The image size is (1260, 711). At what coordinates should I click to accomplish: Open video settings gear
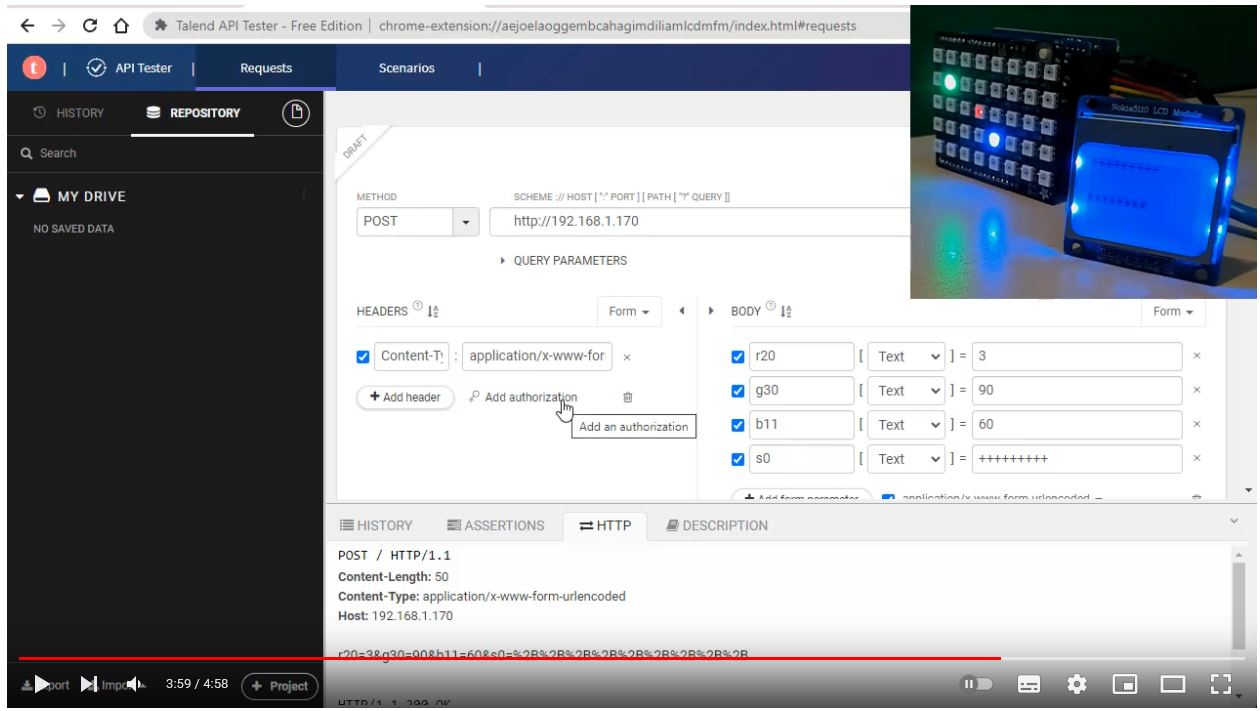click(1076, 685)
